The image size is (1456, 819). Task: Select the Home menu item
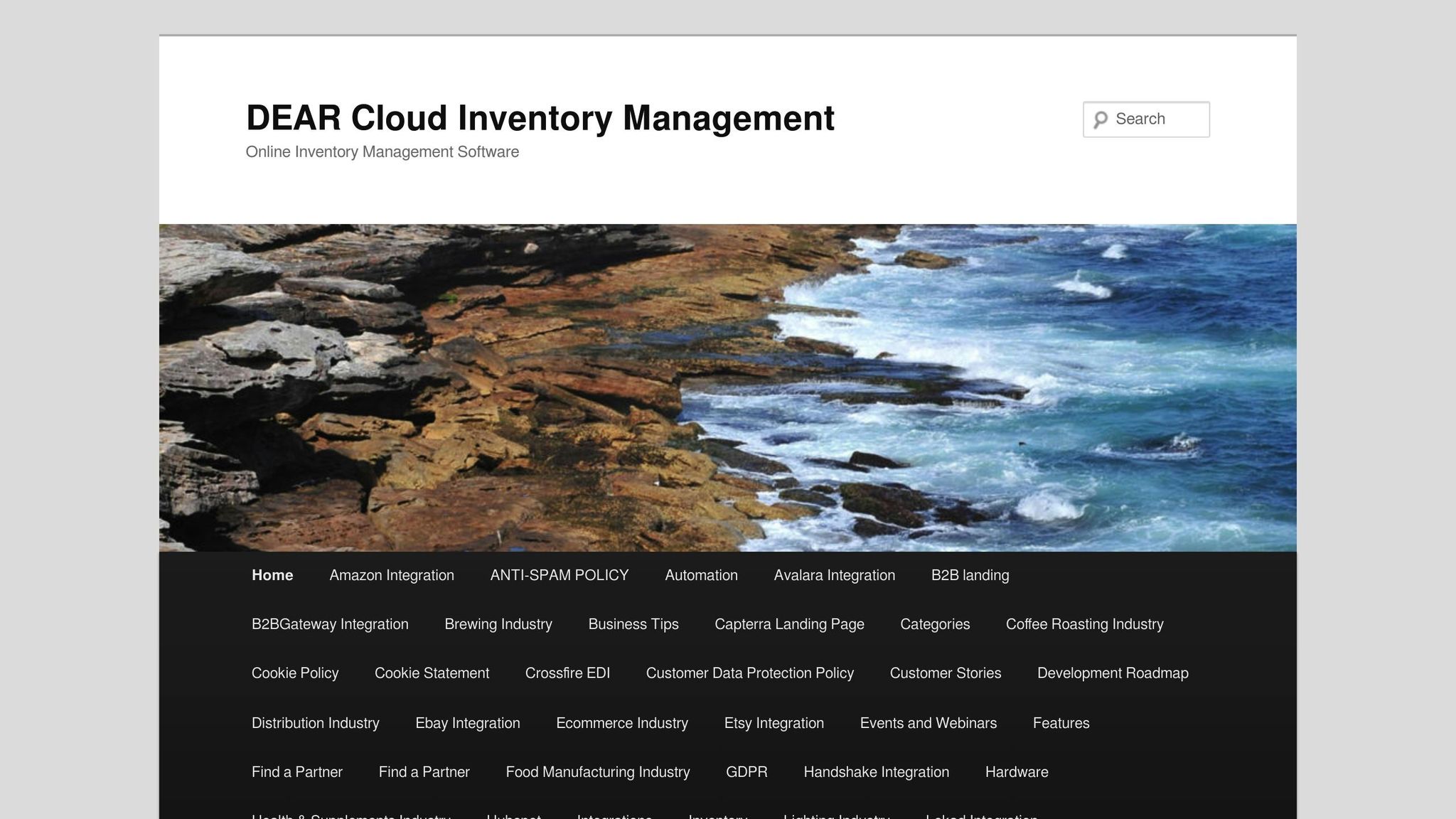(x=272, y=575)
